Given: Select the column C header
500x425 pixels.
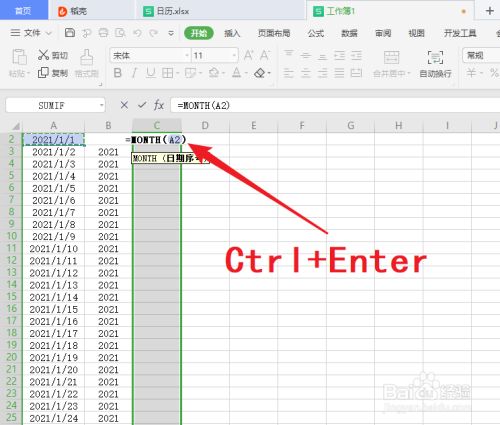Looking at the screenshot, I should (157, 126).
